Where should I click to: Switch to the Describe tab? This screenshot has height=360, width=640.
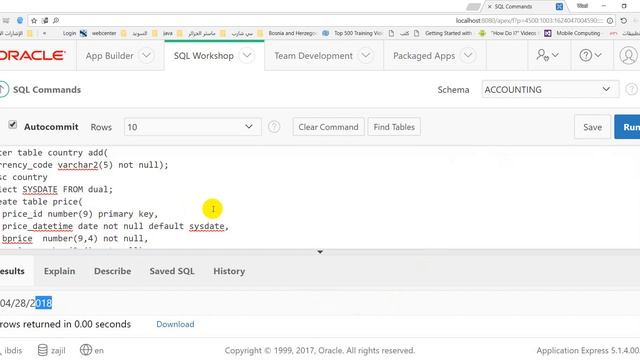113,271
